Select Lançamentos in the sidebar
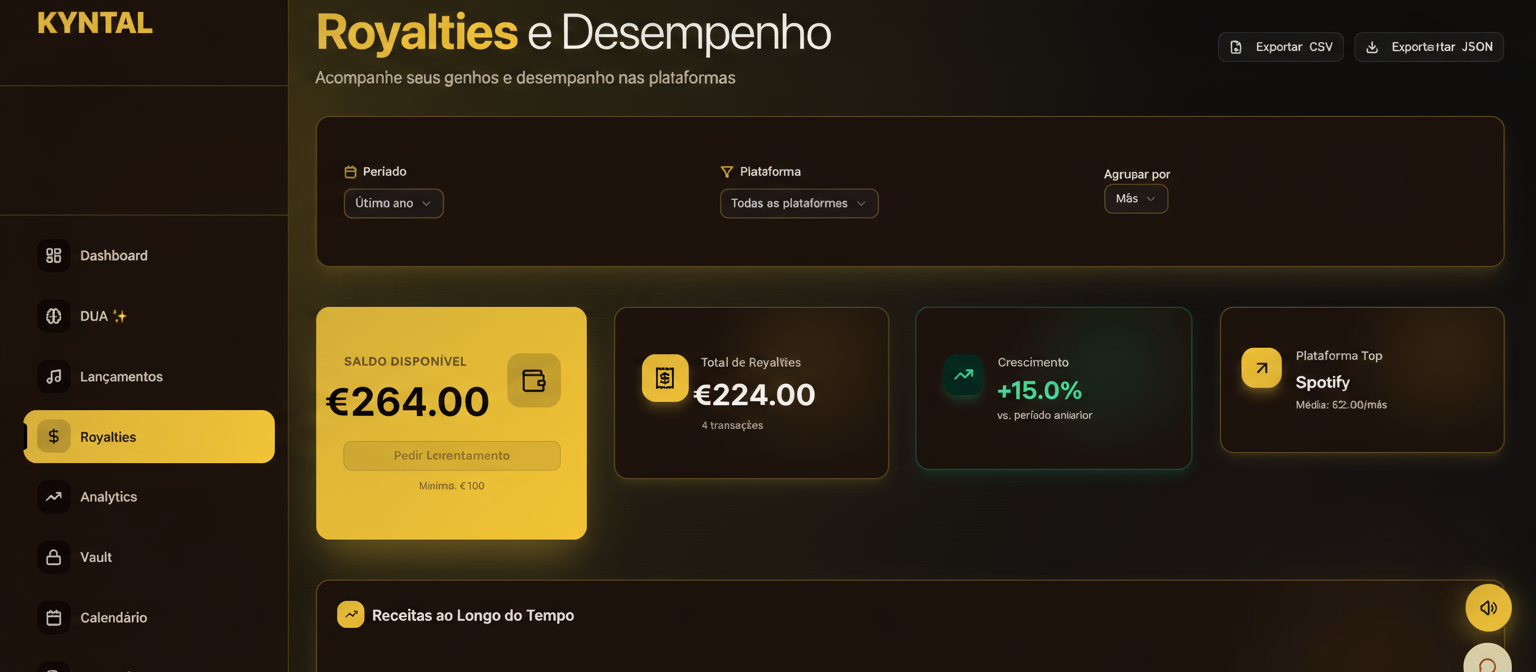 click(121, 377)
